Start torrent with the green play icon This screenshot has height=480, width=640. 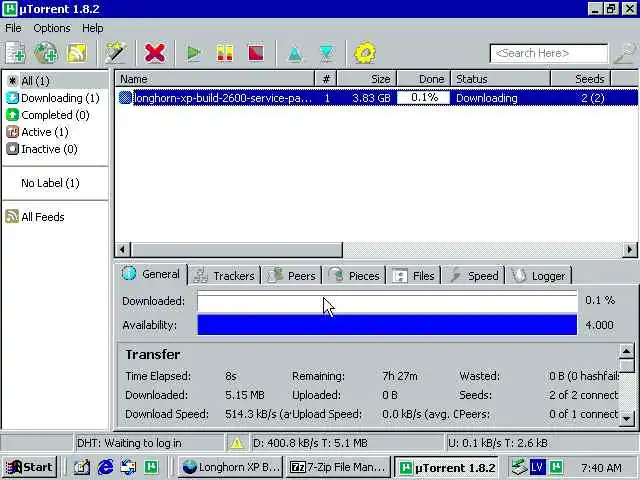[193, 53]
